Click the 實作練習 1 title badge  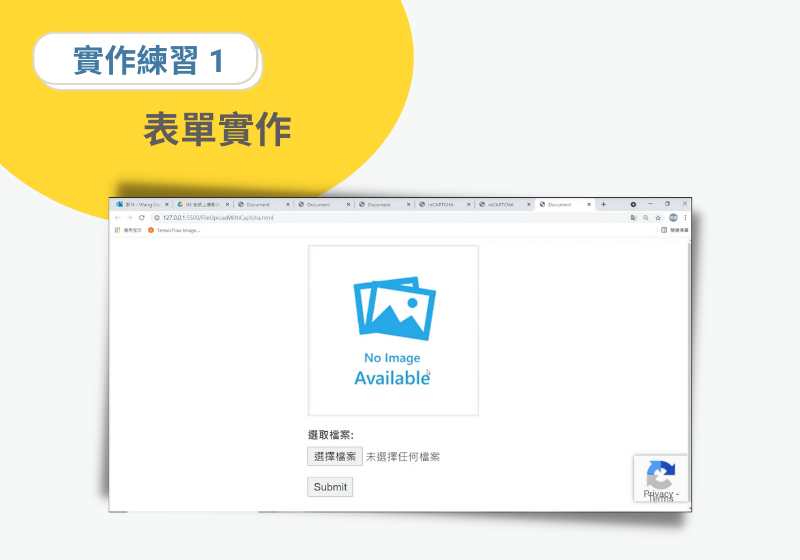(147, 61)
